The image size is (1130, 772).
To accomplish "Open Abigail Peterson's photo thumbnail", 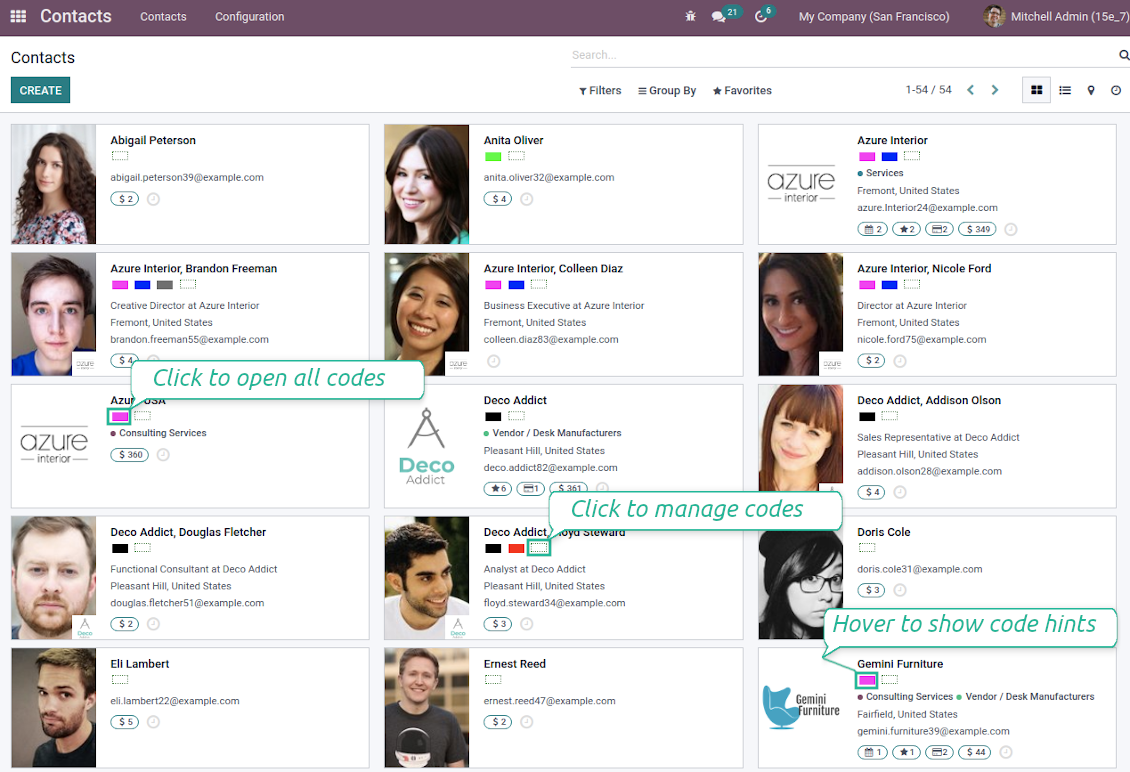I will click(x=53, y=184).
